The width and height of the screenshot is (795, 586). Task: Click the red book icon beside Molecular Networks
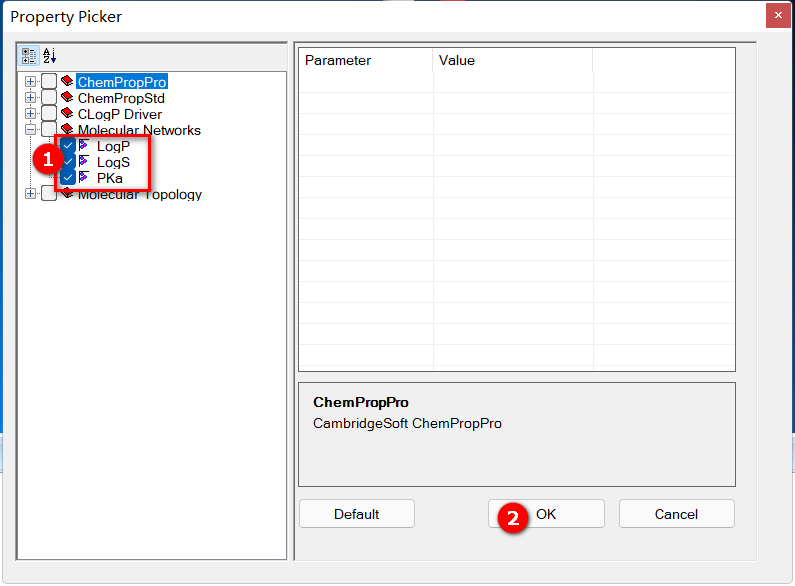tap(67, 129)
